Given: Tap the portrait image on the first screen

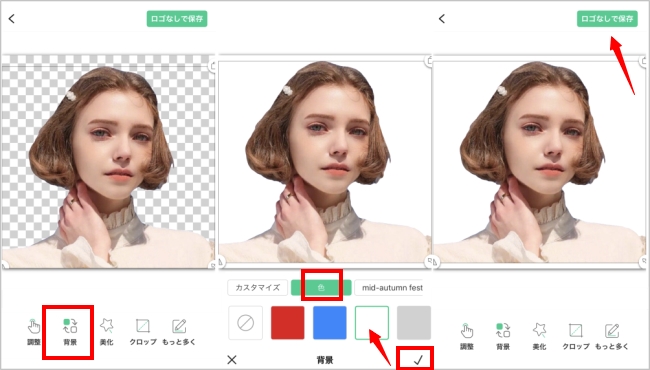Looking at the screenshot, I should pos(108,162).
